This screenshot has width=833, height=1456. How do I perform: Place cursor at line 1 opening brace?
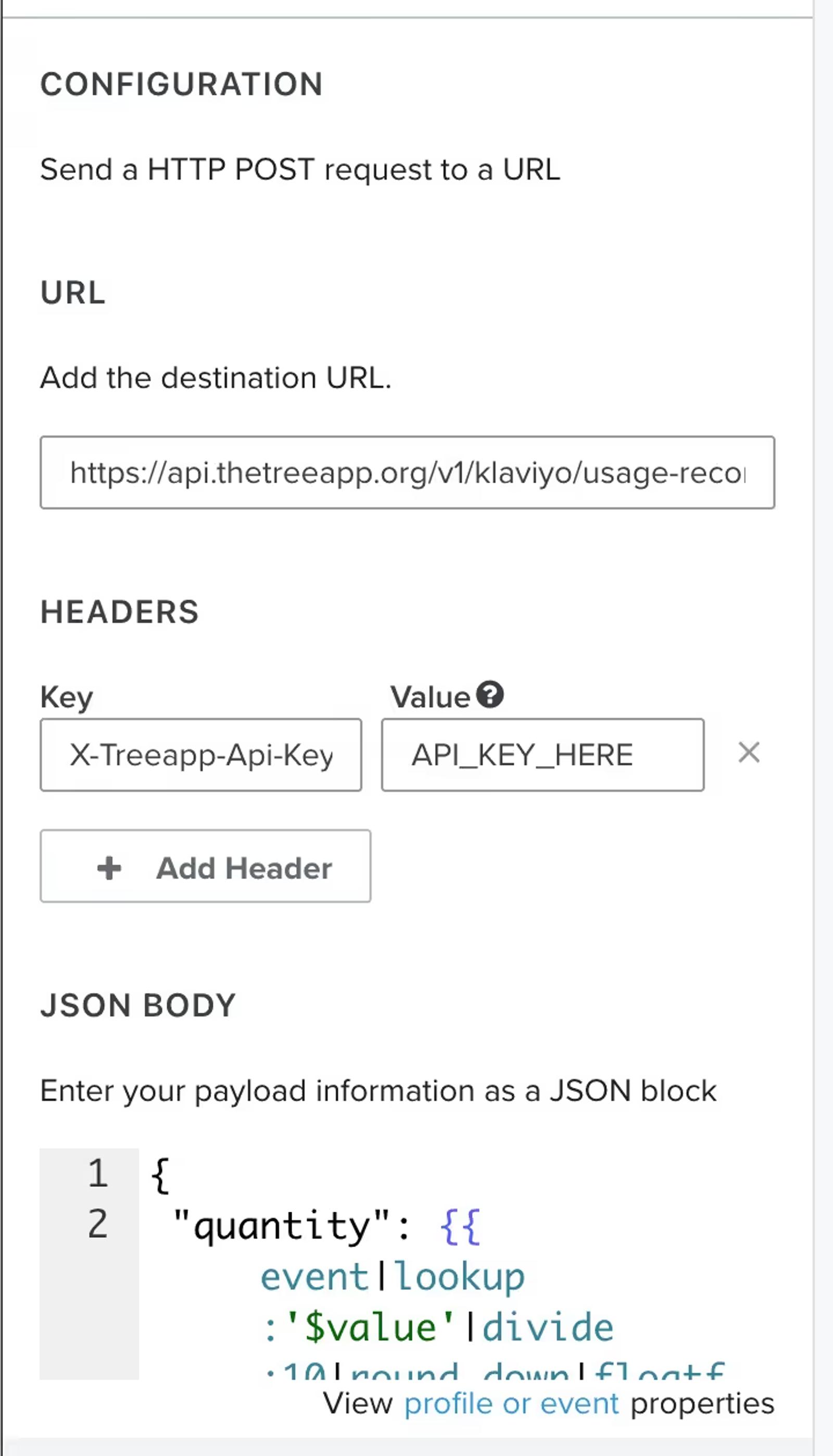tap(160, 1175)
